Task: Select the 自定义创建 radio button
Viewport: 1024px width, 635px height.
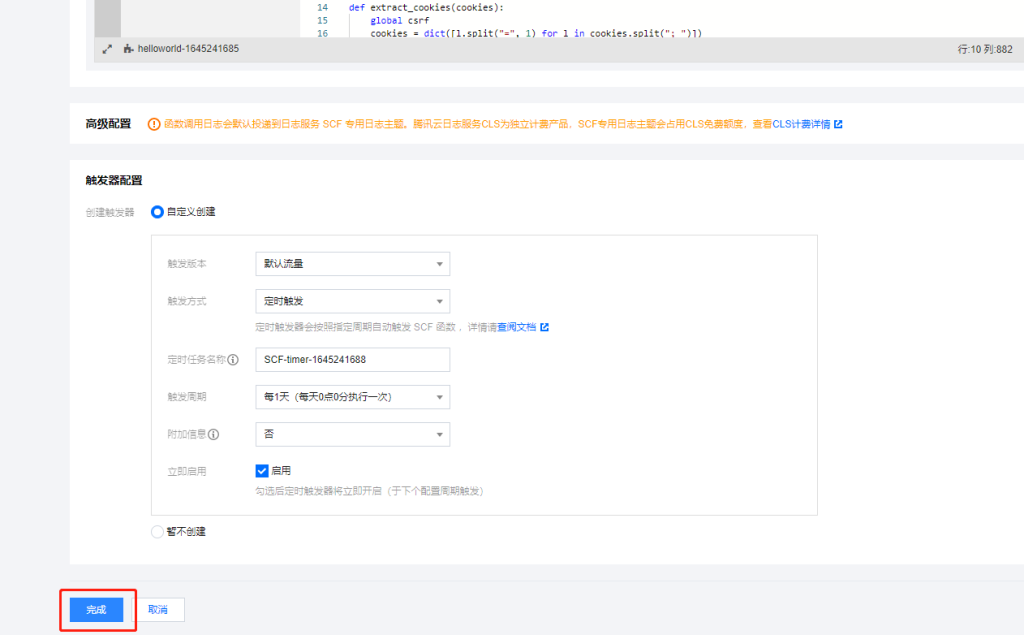Action: pos(157,212)
